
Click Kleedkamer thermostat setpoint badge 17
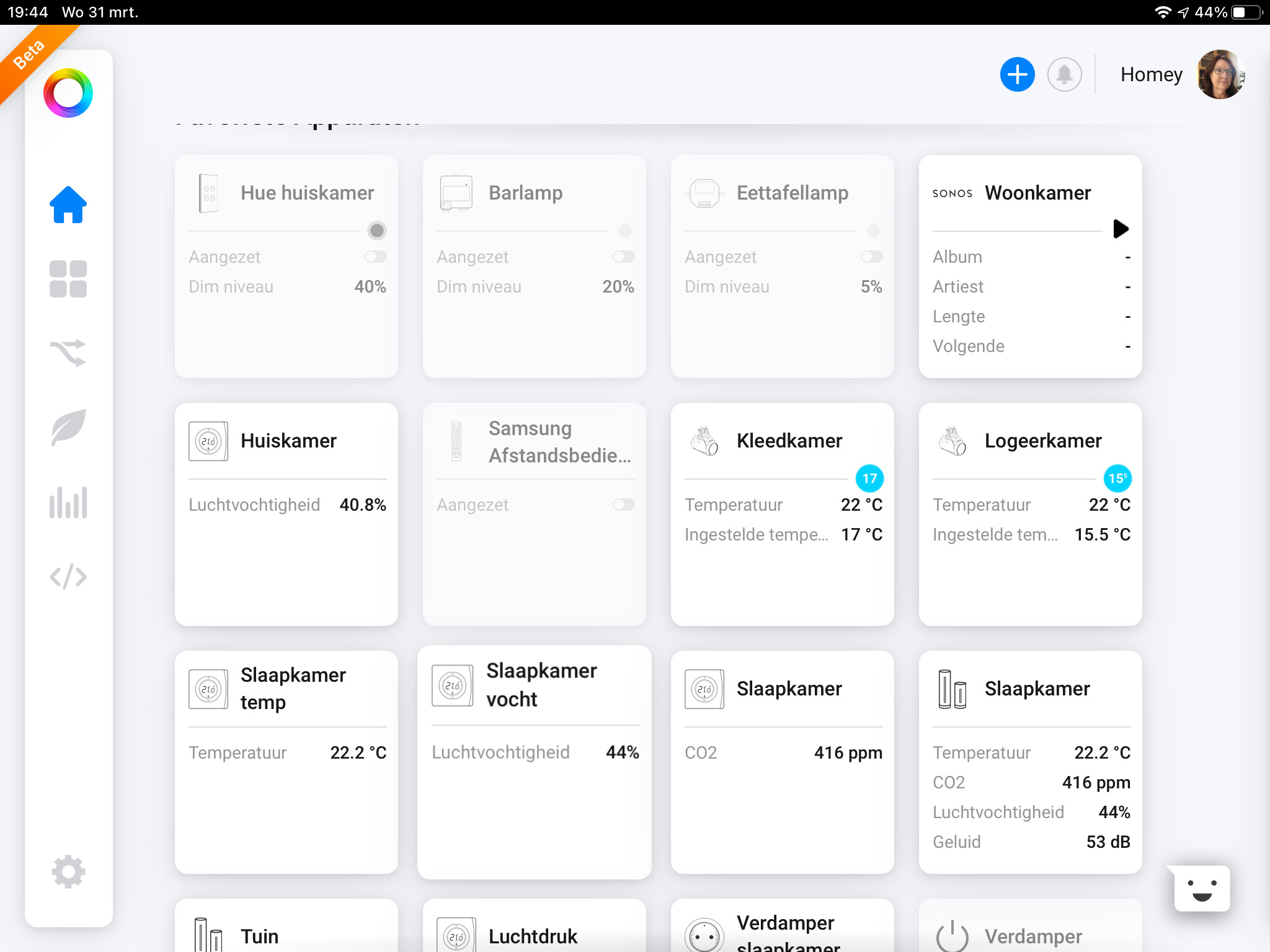pyautogui.click(x=869, y=478)
